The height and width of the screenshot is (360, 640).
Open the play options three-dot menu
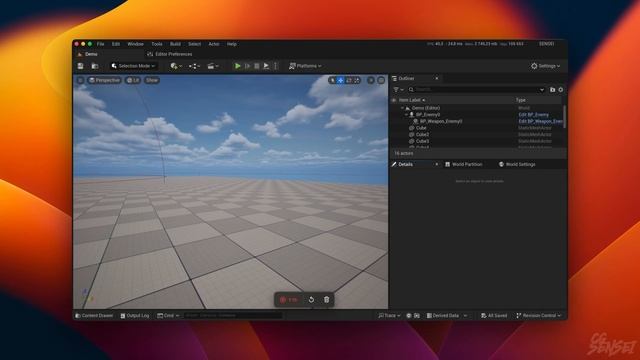(x=276, y=66)
